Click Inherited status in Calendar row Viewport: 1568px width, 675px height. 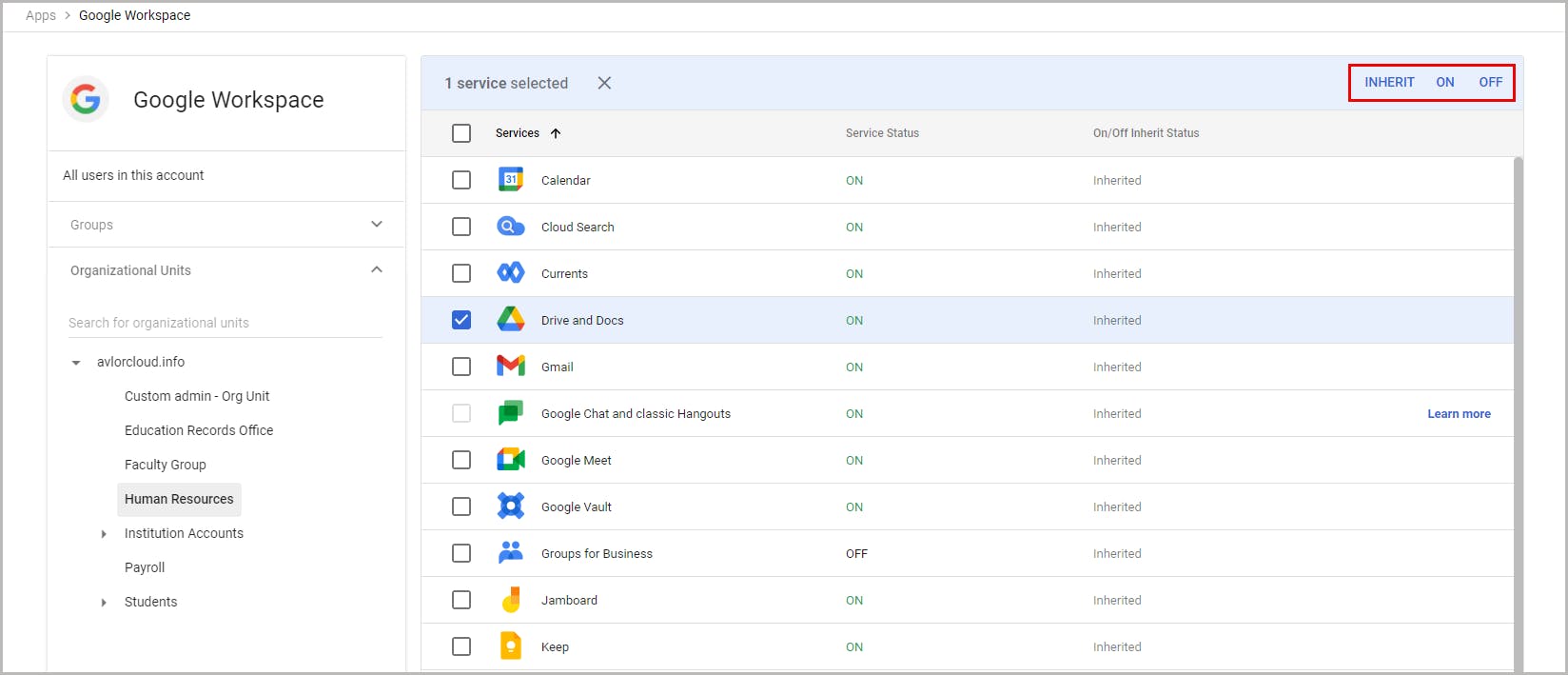point(1117,180)
